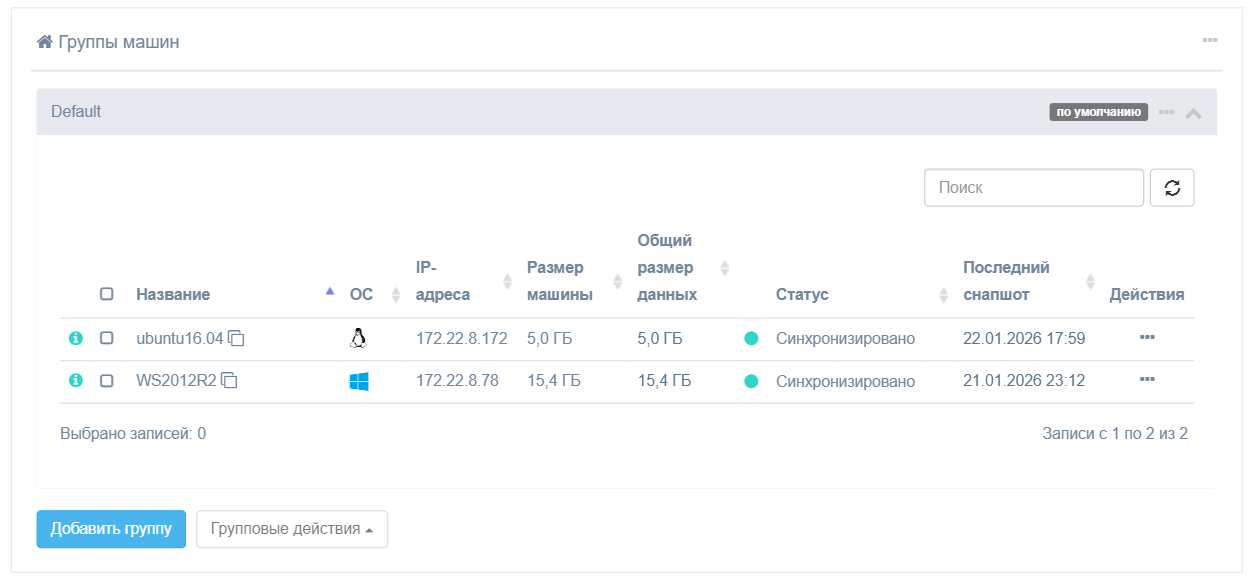This screenshot has height=581, width=1252.
Task: Click the Поиск search field
Action: tap(1033, 188)
